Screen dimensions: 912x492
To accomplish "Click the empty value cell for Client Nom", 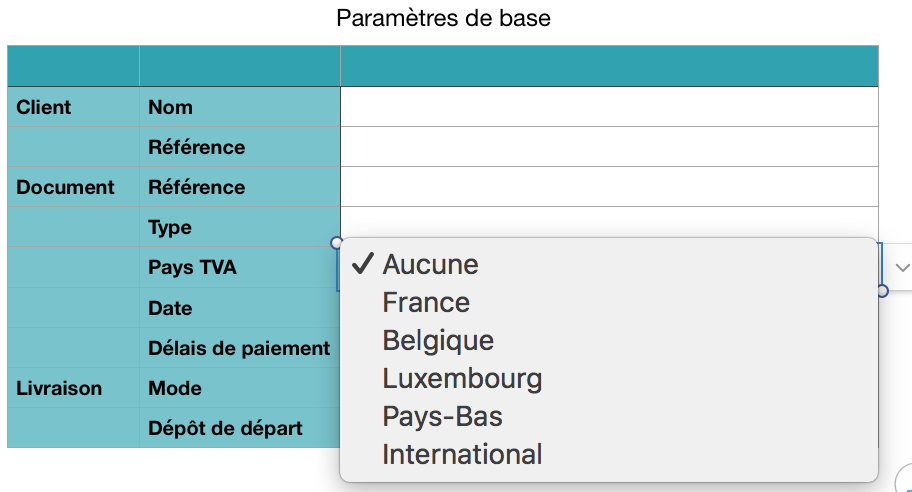I will pos(609,107).
